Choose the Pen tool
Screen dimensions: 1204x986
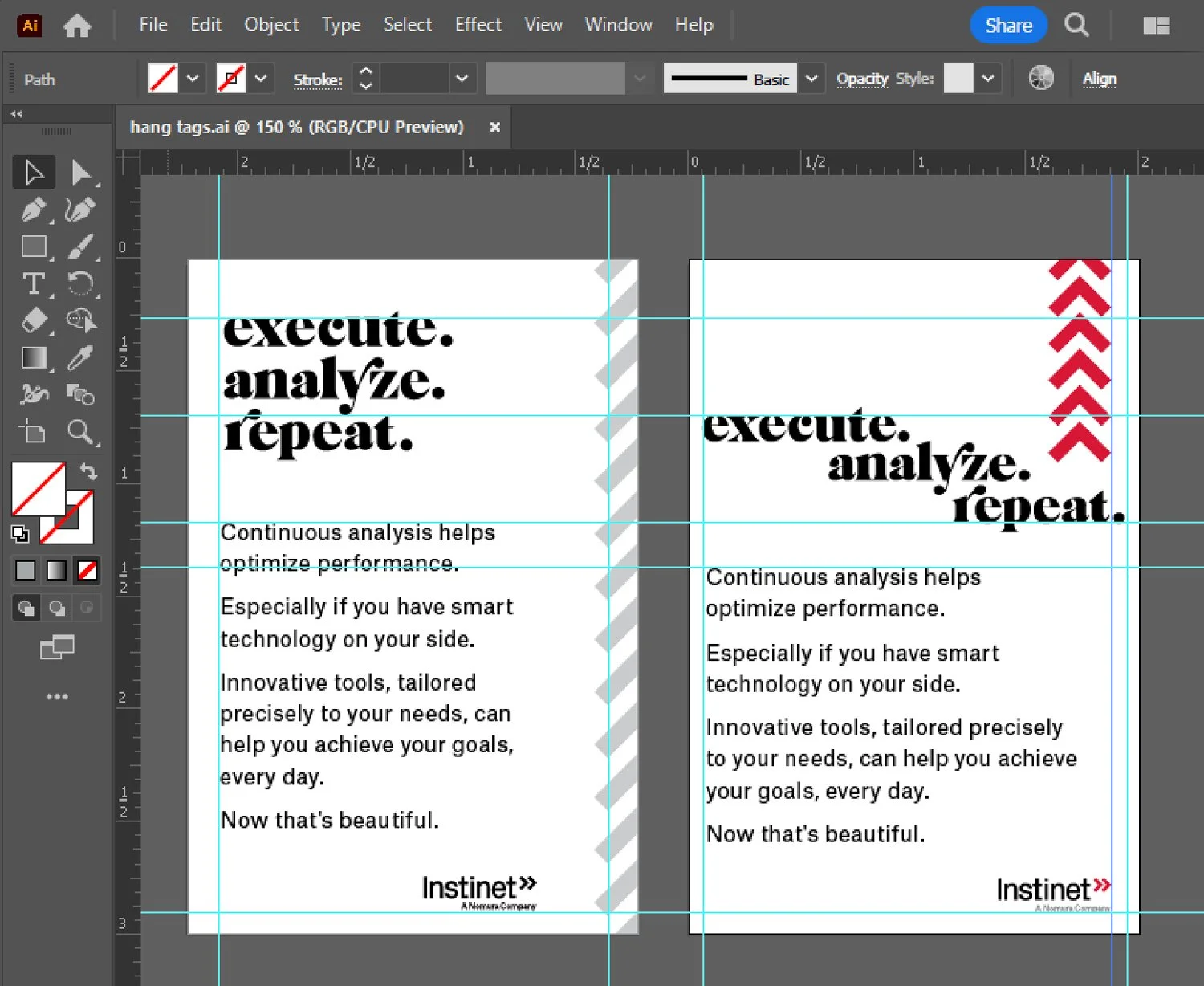point(34,210)
